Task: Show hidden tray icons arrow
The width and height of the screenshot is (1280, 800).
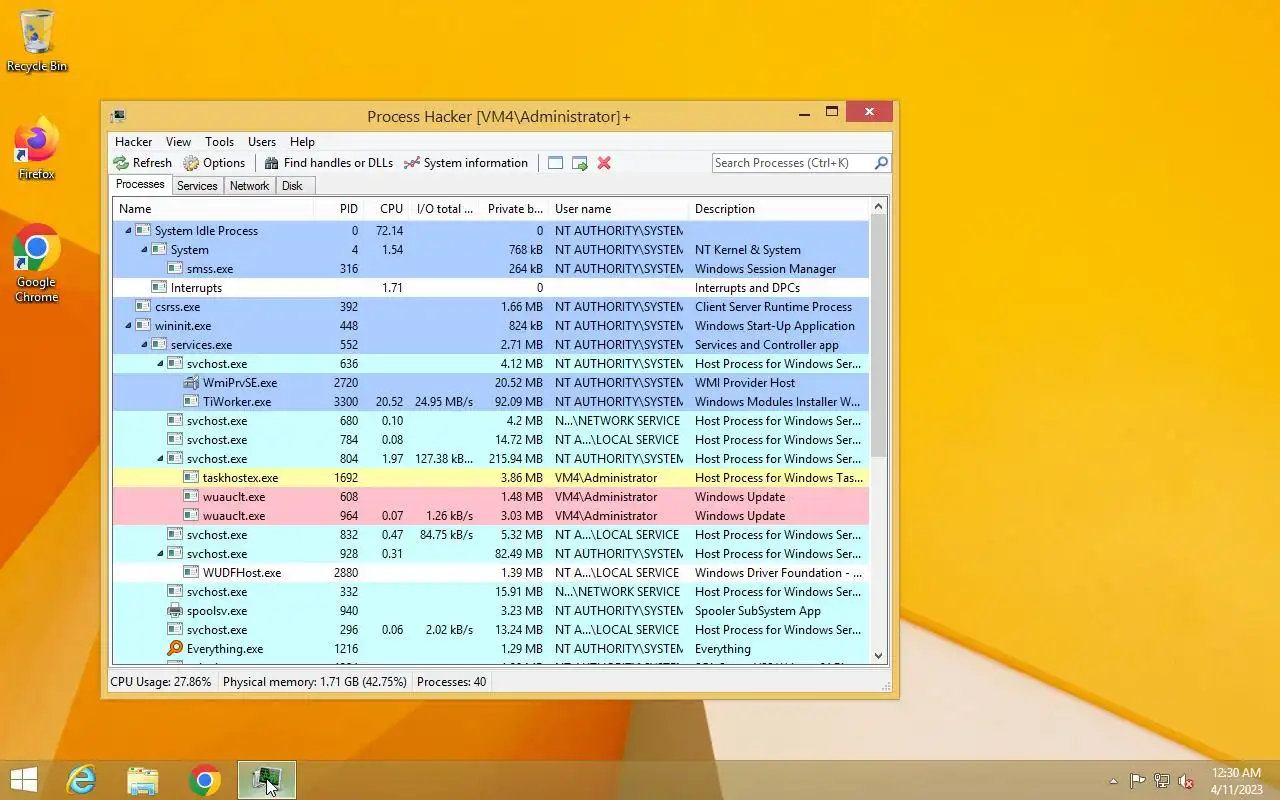Action: [x=1113, y=781]
